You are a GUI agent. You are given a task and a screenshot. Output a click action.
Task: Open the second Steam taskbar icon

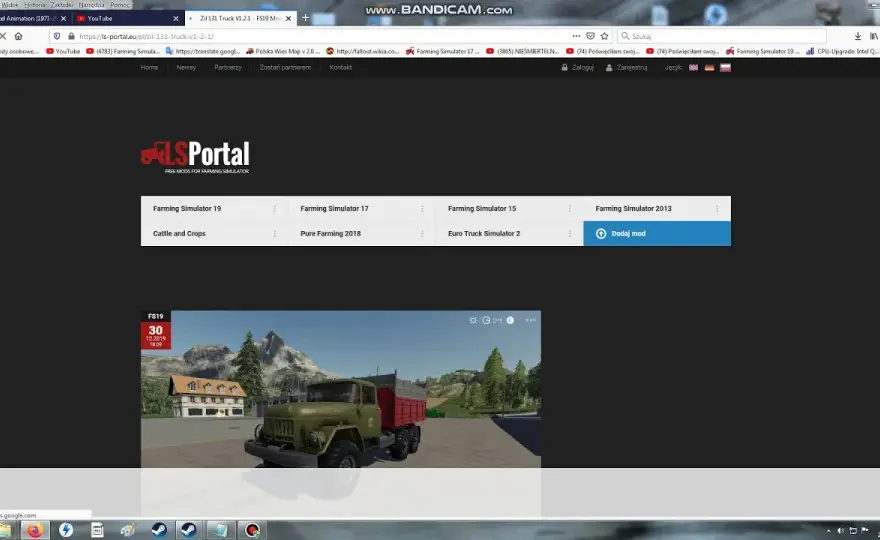coord(189,530)
